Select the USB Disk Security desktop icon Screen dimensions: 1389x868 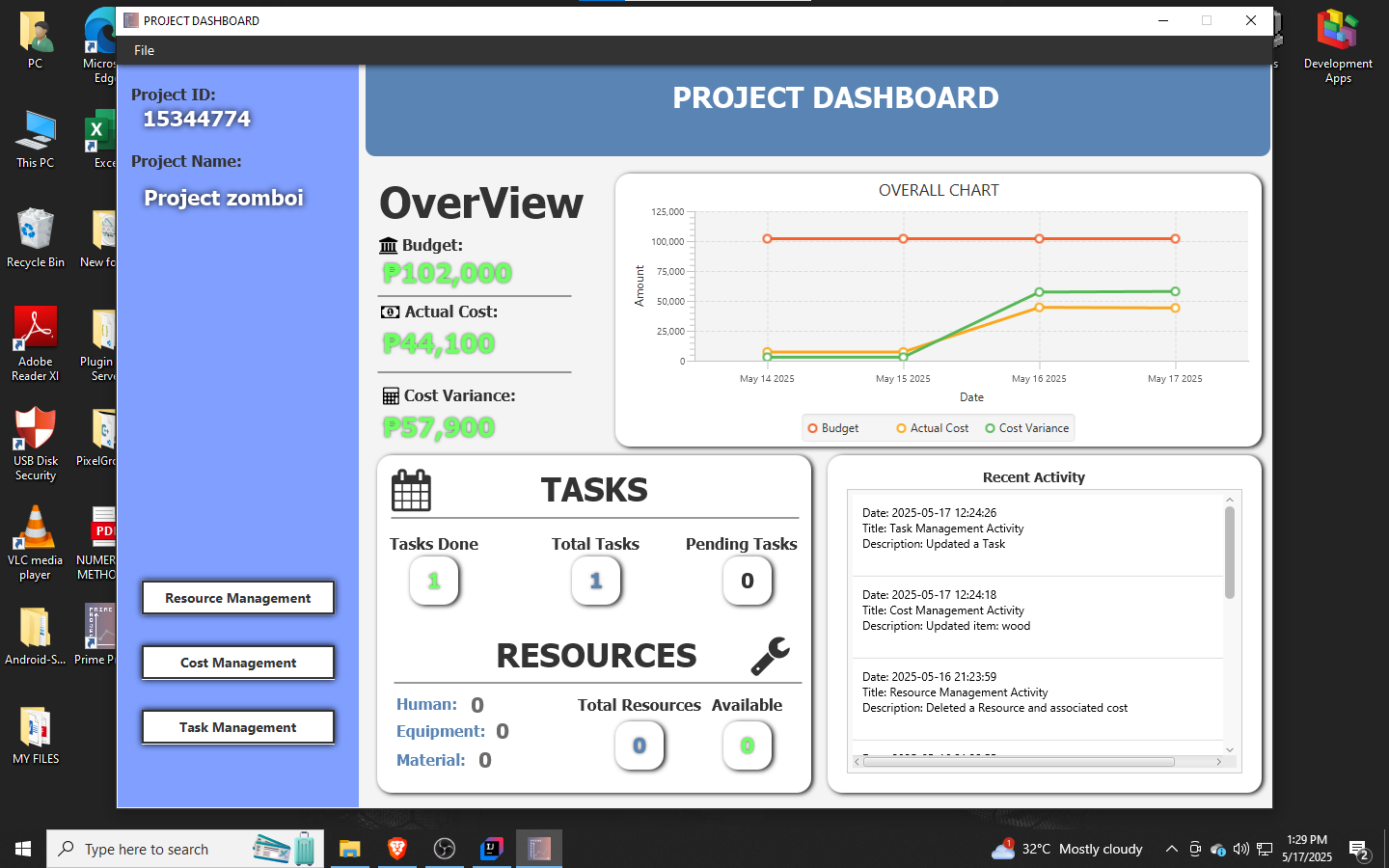[x=36, y=444]
